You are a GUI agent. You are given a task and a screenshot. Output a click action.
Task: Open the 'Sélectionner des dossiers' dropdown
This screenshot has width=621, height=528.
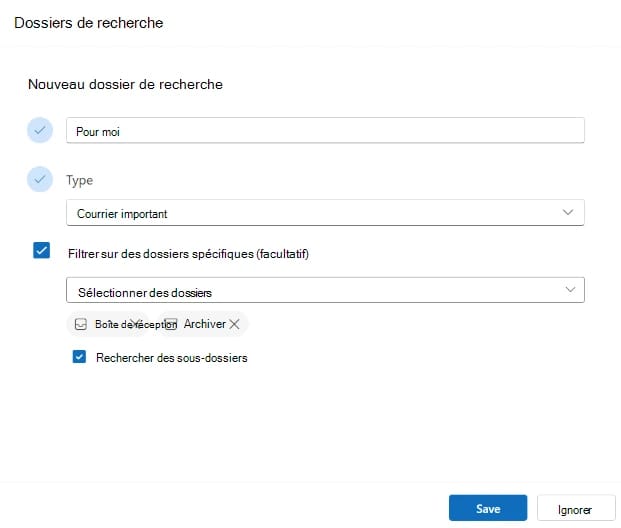click(x=325, y=290)
